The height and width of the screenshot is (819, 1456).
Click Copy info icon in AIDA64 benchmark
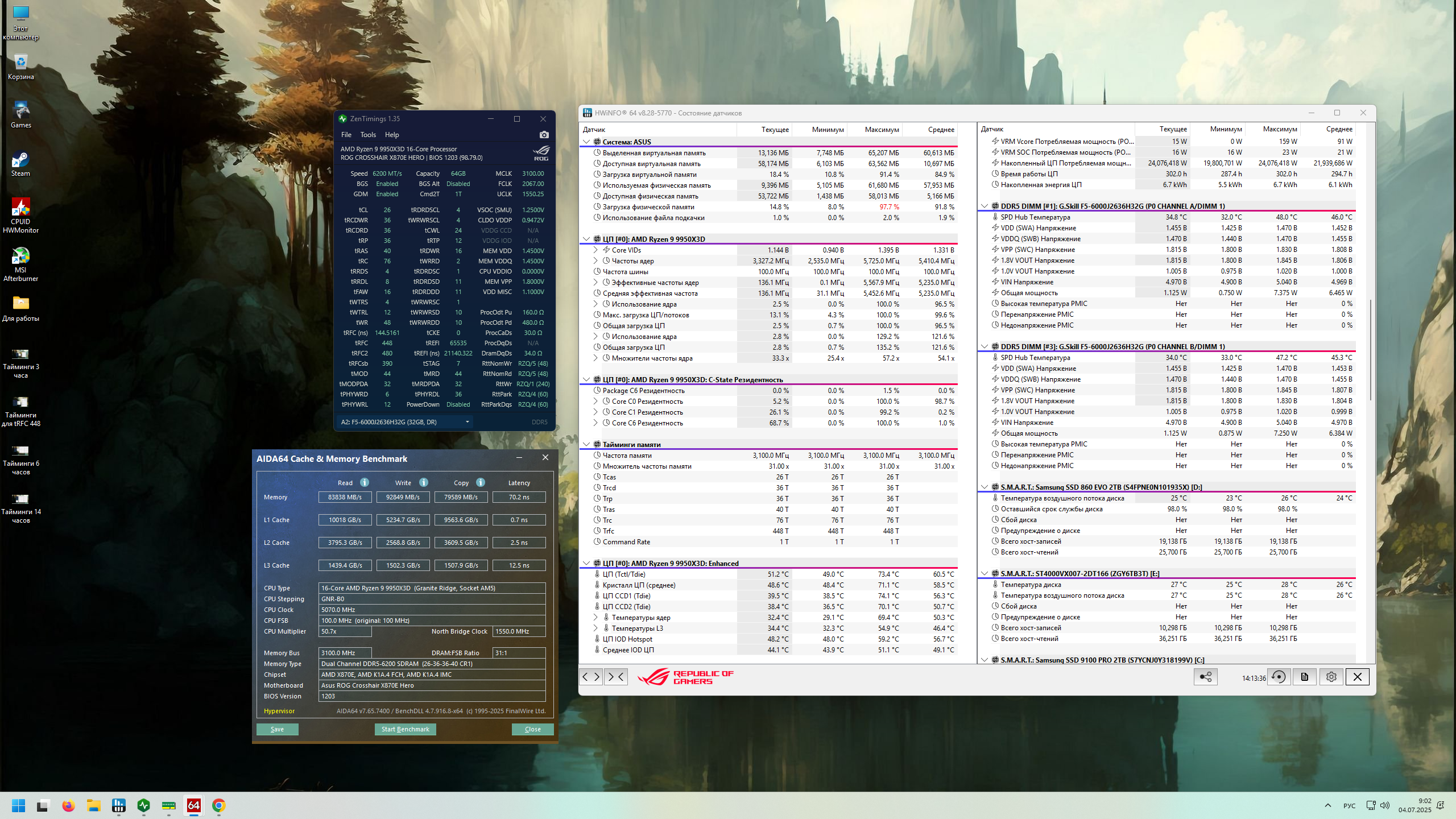pyautogui.click(x=481, y=482)
